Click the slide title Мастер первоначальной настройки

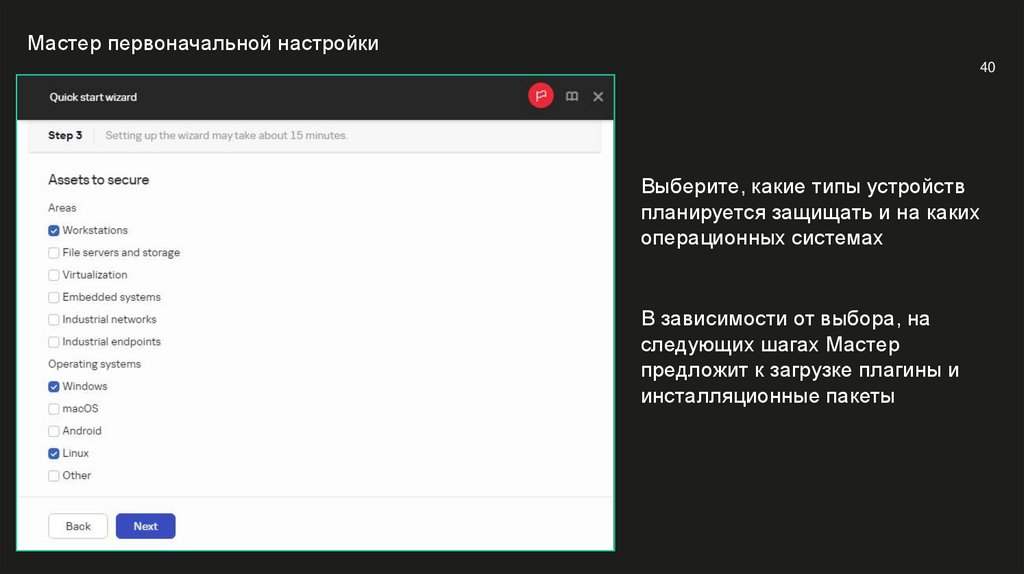(203, 43)
